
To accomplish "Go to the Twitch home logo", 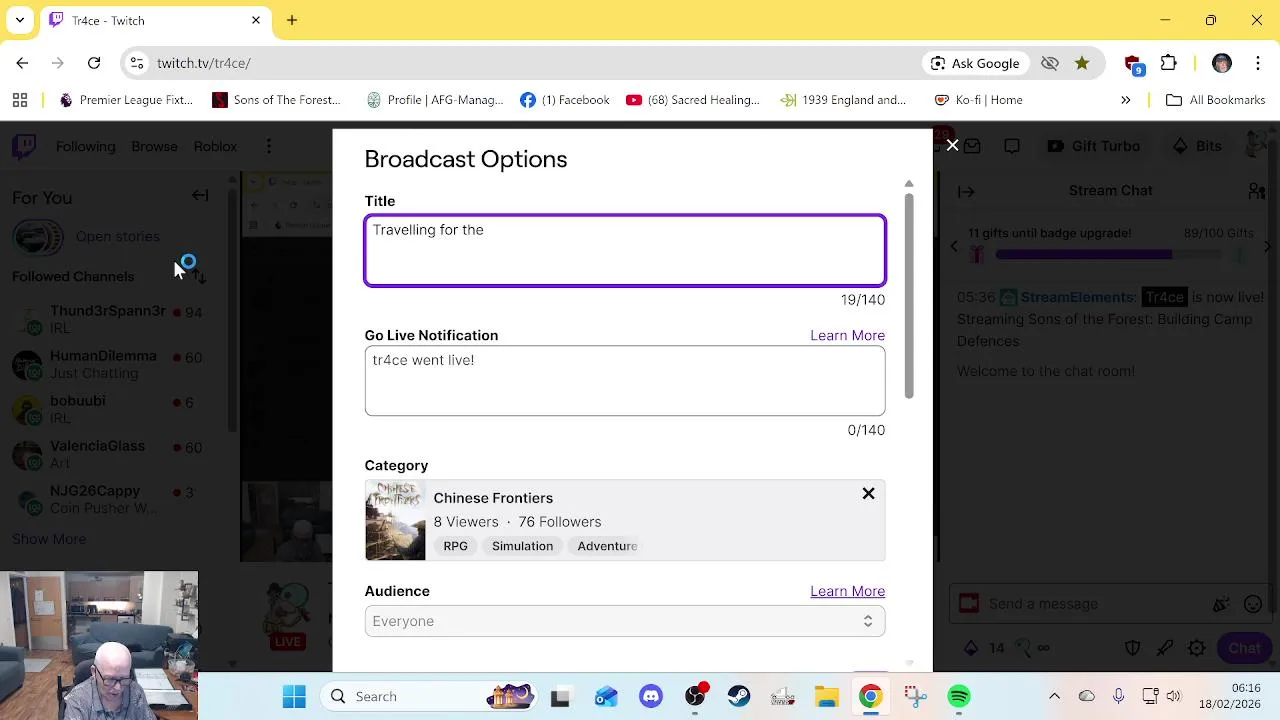I will (x=24, y=146).
